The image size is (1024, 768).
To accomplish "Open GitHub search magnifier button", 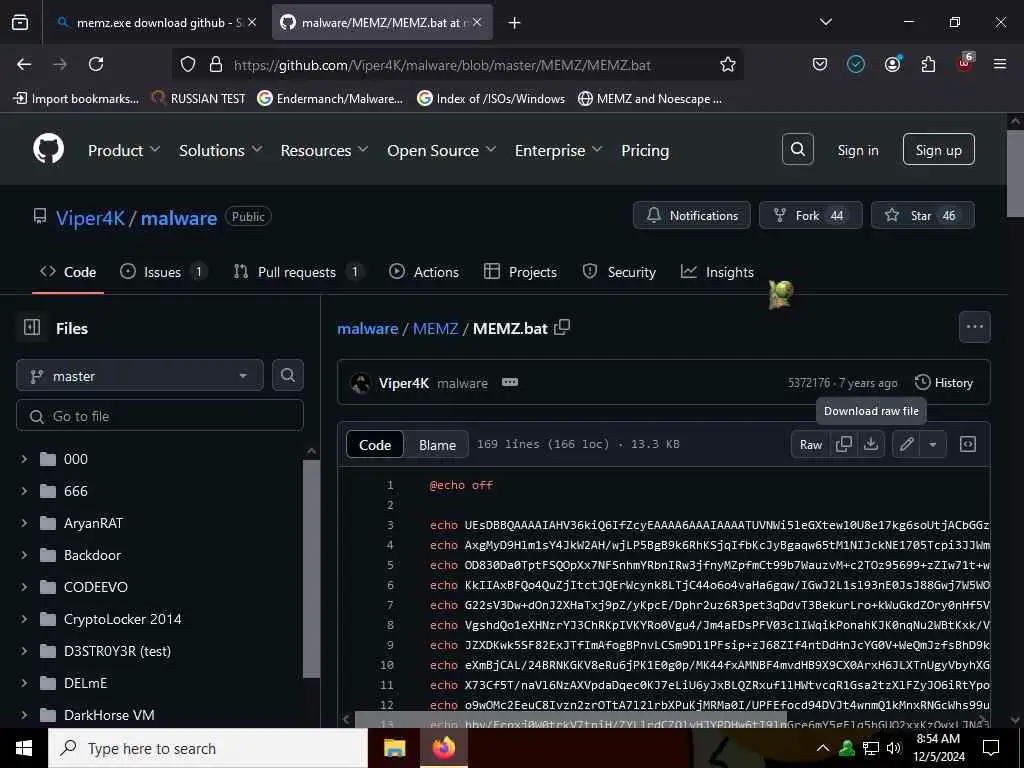I will click(x=797, y=150).
